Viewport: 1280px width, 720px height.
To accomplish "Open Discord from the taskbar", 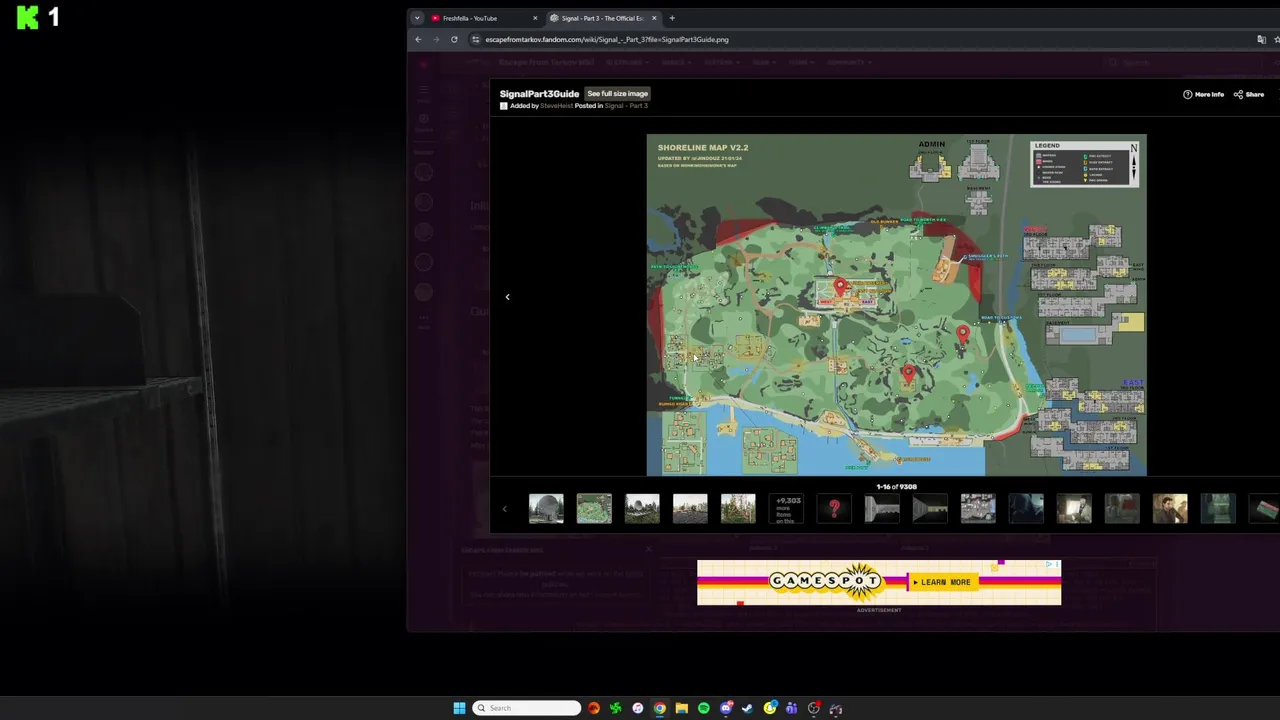I will coord(726,708).
